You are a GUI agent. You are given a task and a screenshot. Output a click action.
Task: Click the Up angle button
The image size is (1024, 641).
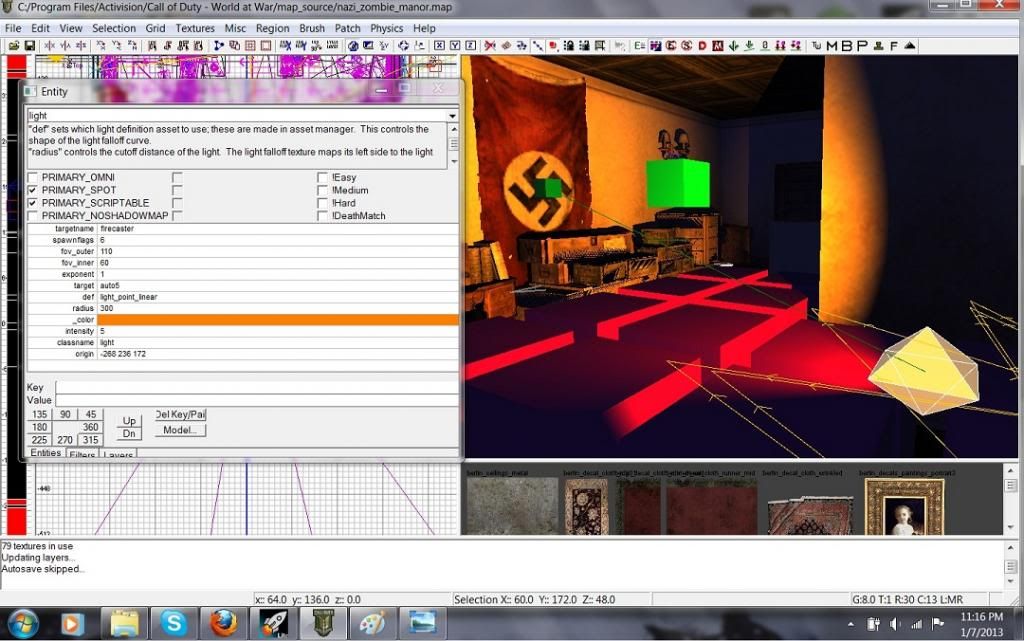tap(129, 421)
